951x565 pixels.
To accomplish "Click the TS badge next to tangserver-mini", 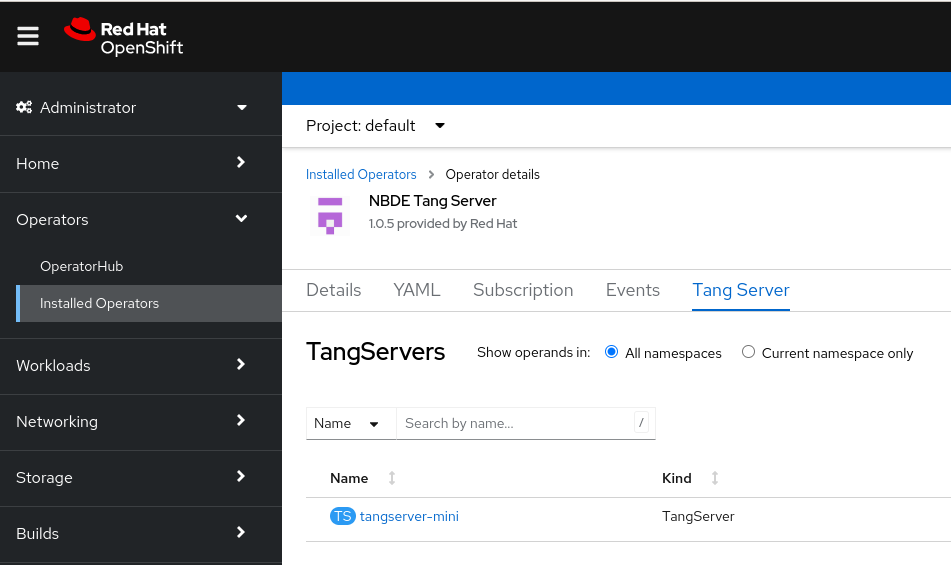I will (342, 517).
